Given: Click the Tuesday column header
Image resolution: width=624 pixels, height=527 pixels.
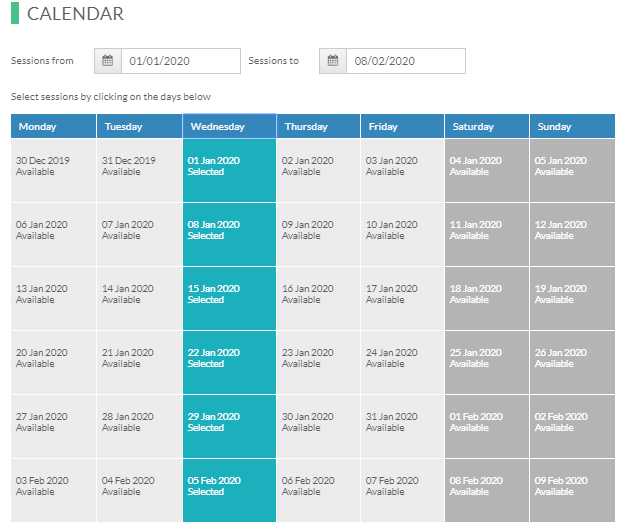Looking at the screenshot, I should (x=139, y=126).
